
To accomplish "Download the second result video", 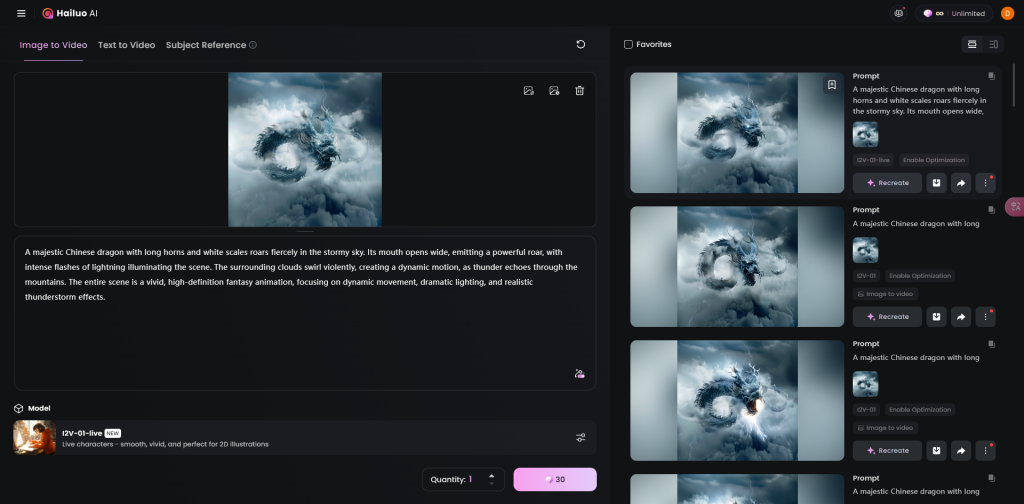I will coord(936,317).
